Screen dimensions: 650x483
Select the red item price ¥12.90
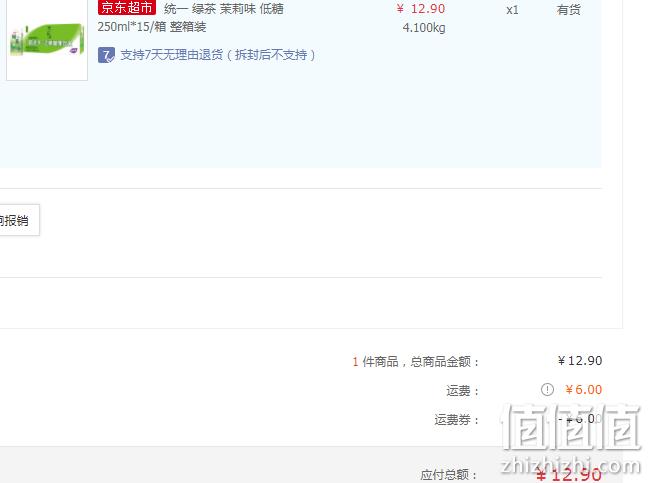[420, 9]
